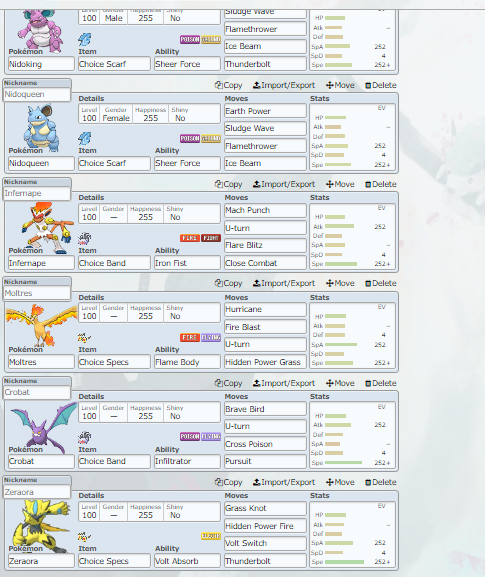This screenshot has height=577, width=485.
Task: Delete the Crobat set
Action: point(381,383)
